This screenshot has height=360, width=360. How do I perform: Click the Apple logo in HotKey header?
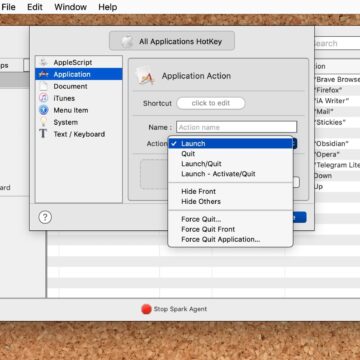126,41
